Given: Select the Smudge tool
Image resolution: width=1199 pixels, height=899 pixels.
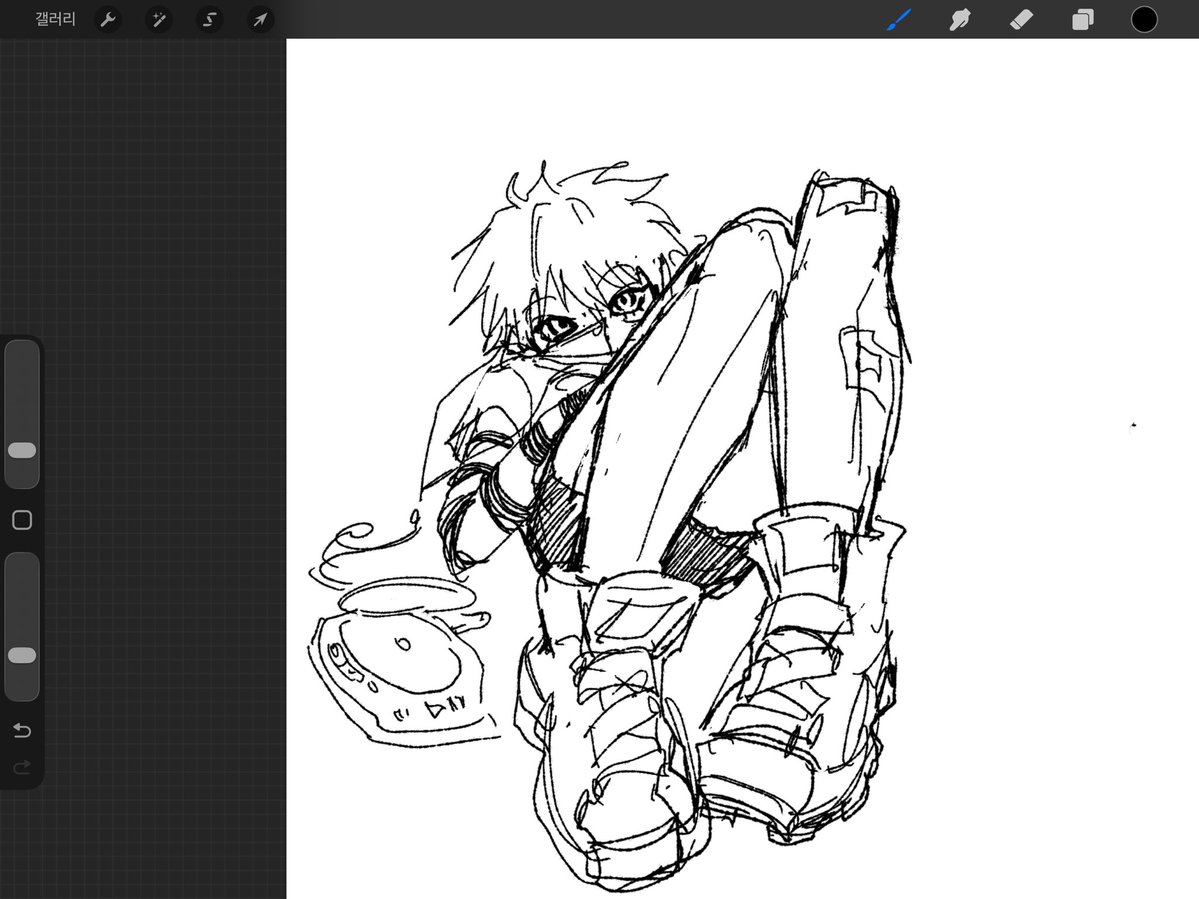Looking at the screenshot, I should tap(960, 20).
